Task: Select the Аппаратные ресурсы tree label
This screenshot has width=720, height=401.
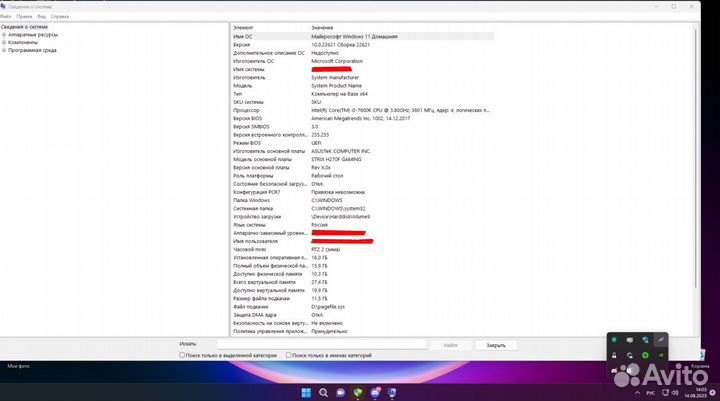Action: tap(33, 34)
